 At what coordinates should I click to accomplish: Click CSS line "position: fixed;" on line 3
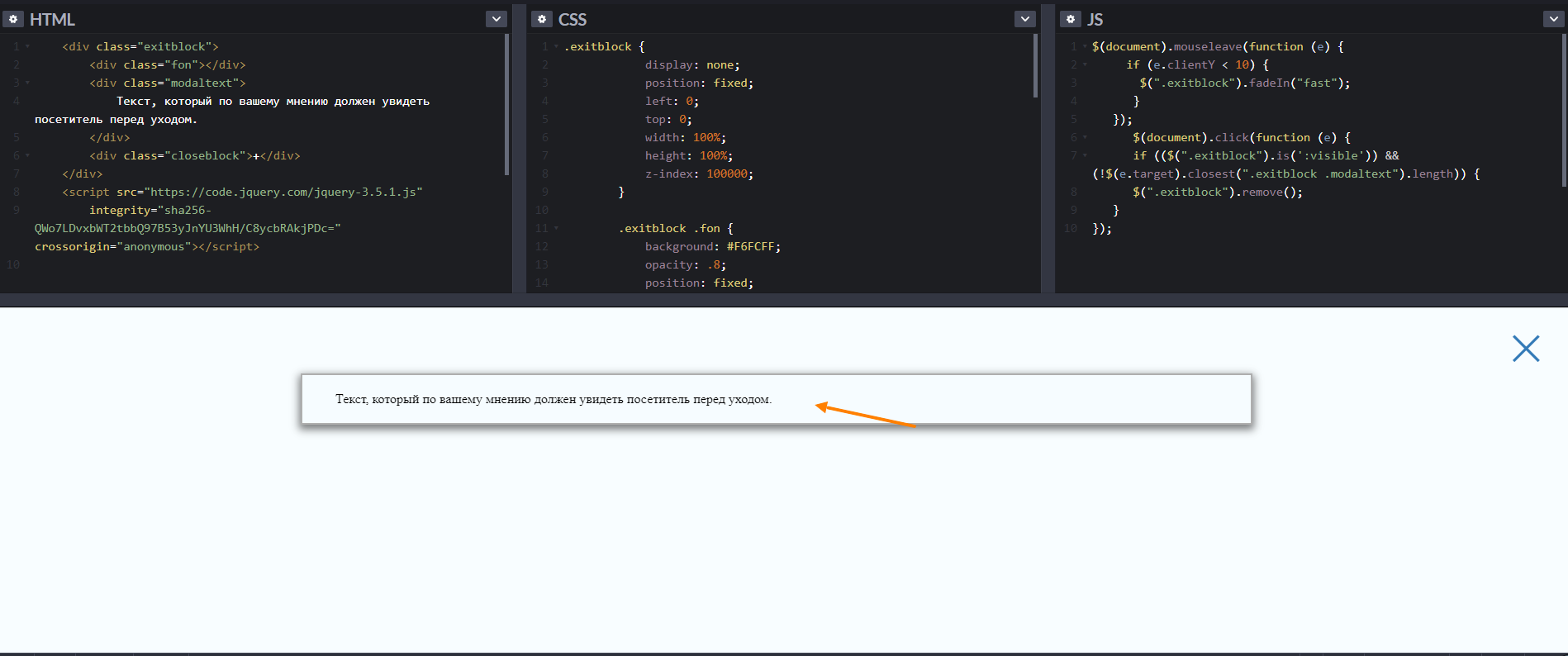click(699, 83)
